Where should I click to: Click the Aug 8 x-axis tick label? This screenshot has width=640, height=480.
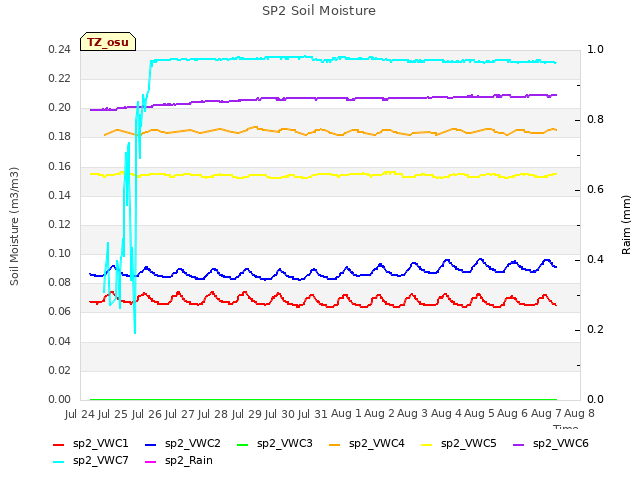point(580,413)
